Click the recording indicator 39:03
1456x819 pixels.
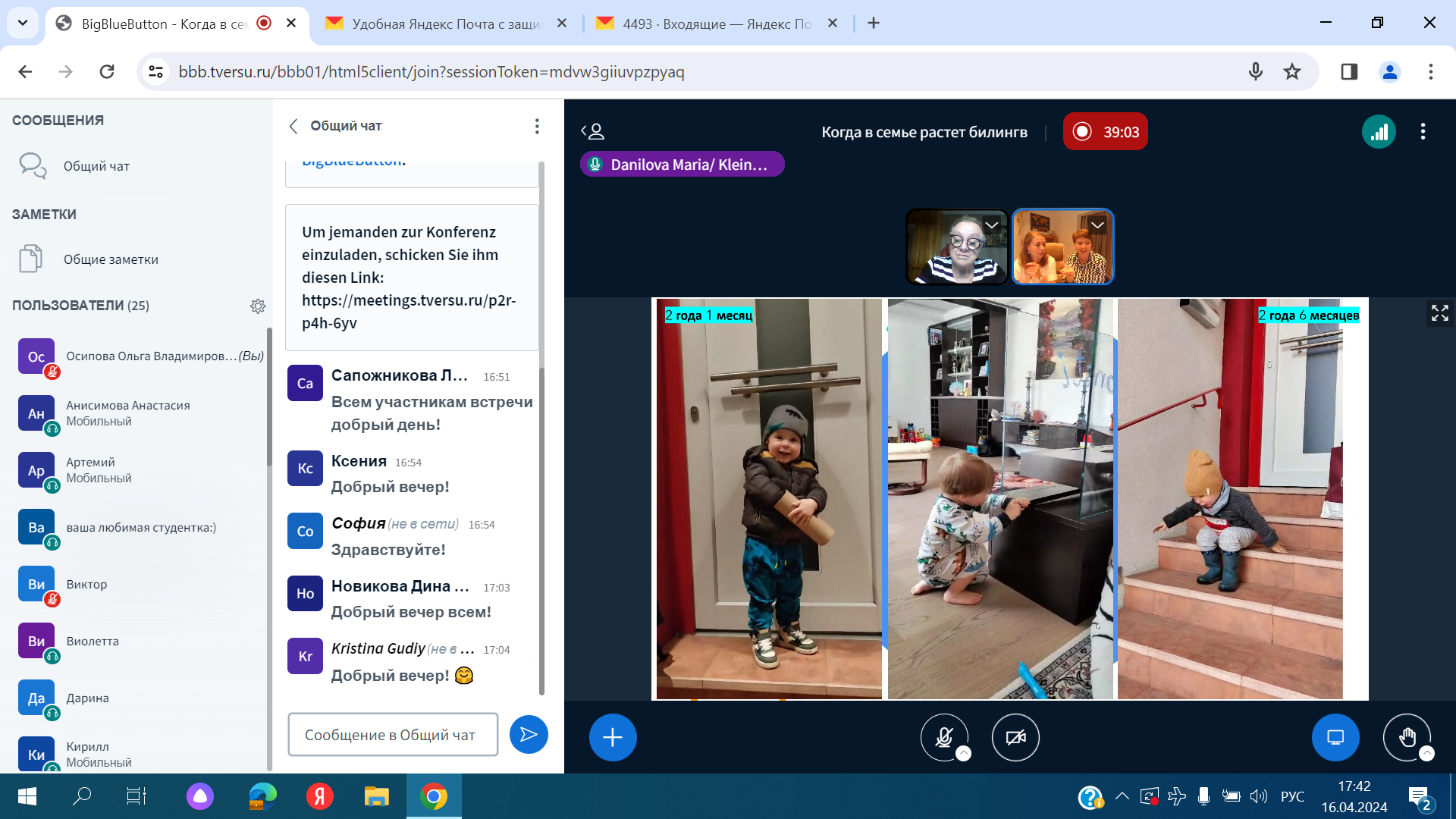pos(1105,132)
